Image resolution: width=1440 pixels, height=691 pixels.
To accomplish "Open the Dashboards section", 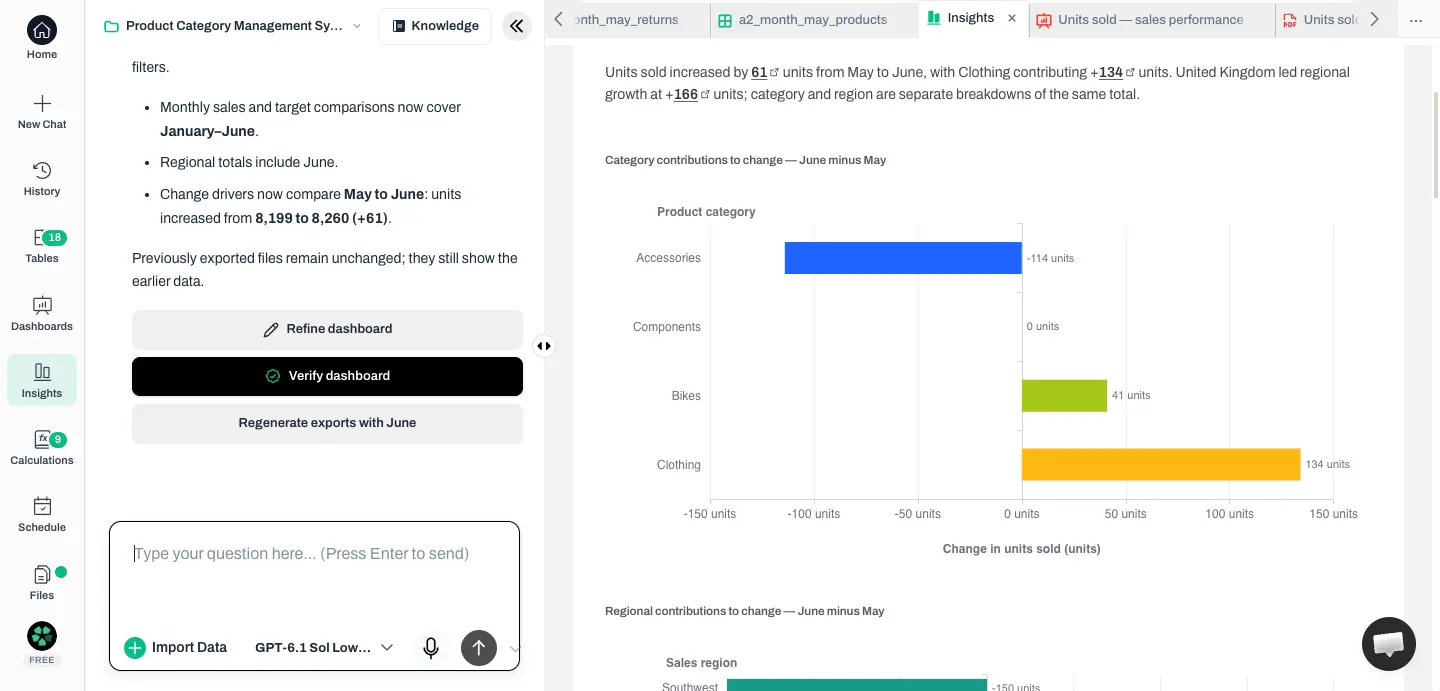I will click(x=42, y=313).
